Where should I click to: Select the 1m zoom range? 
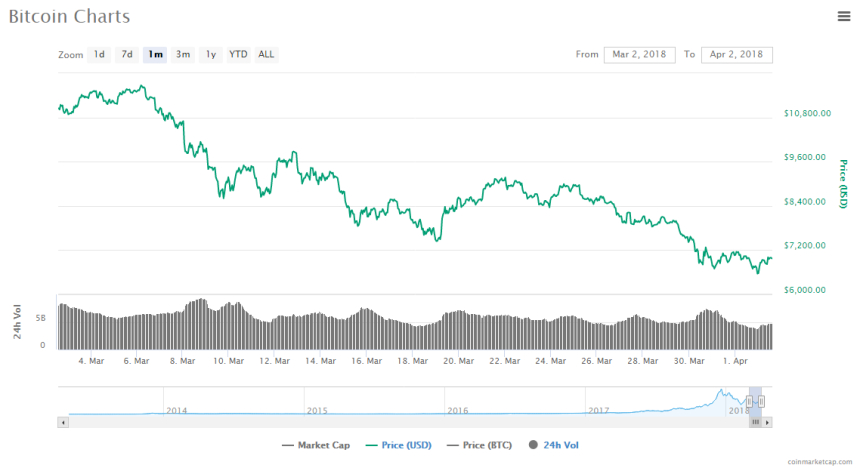[x=155, y=54]
